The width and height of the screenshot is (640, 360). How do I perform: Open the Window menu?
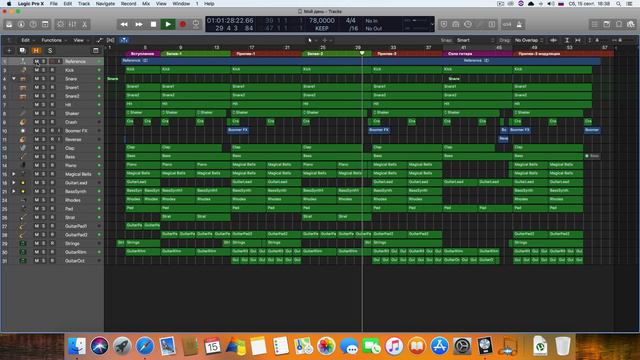[181, 4]
